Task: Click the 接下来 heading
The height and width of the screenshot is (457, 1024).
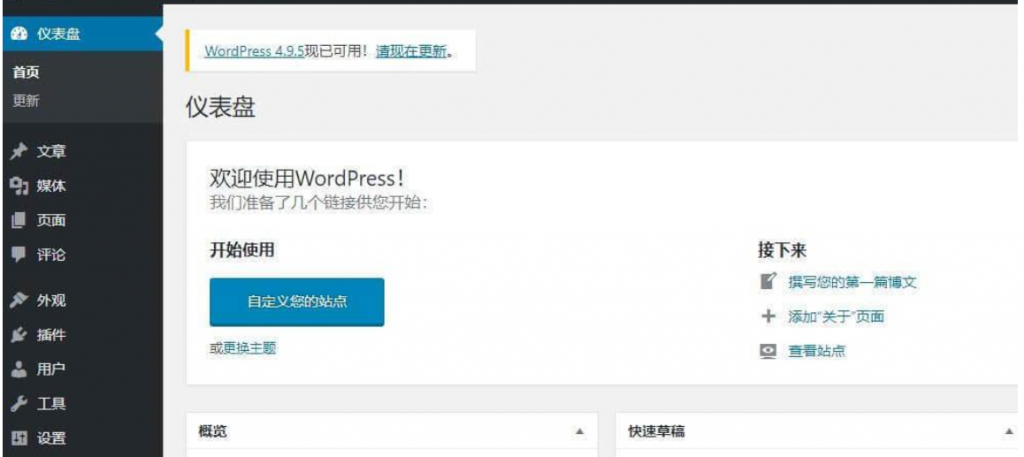Action: pyautogui.click(x=782, y=249)
